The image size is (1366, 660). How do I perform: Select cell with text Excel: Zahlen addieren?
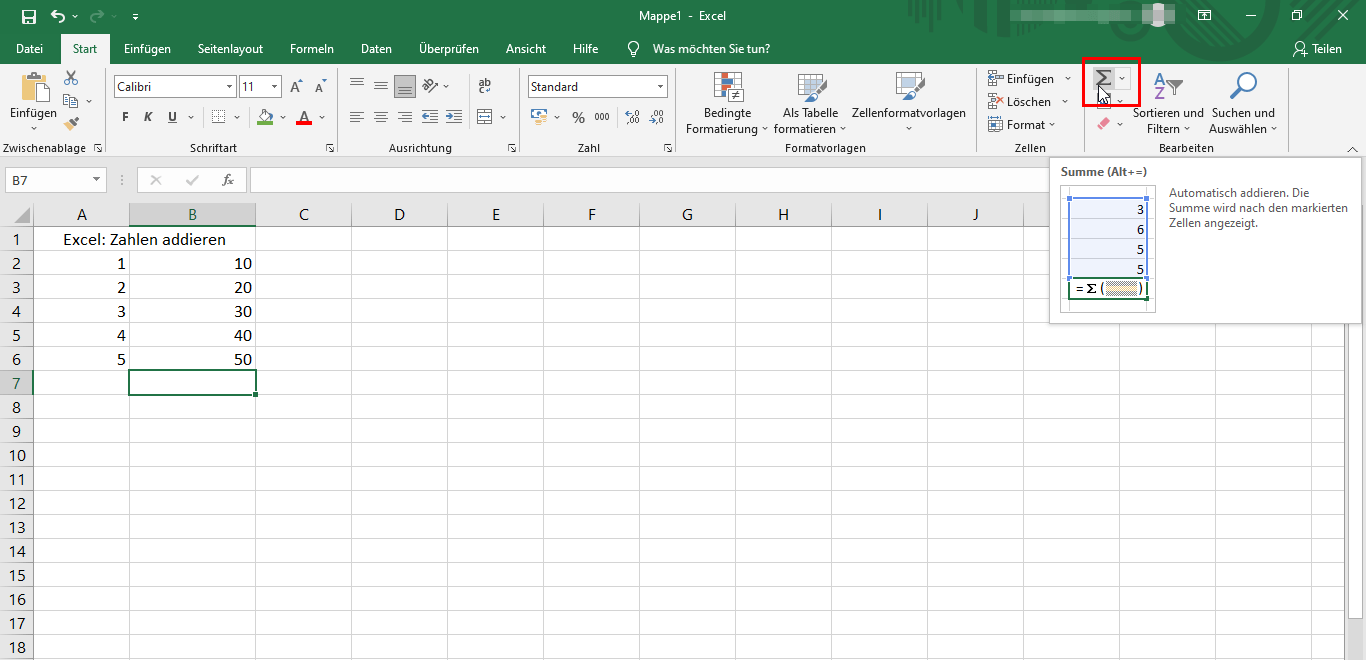[144, 240]
